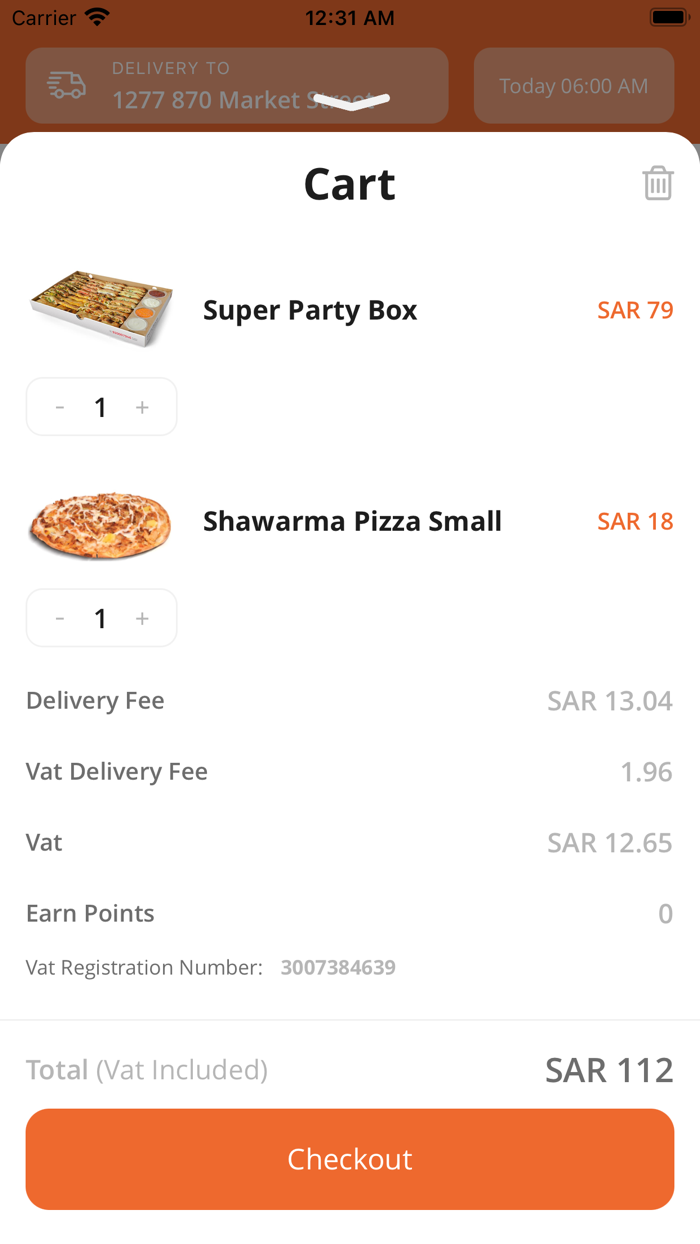
Task: Click the SAR 79 price label
Action: tap(635, 310)
